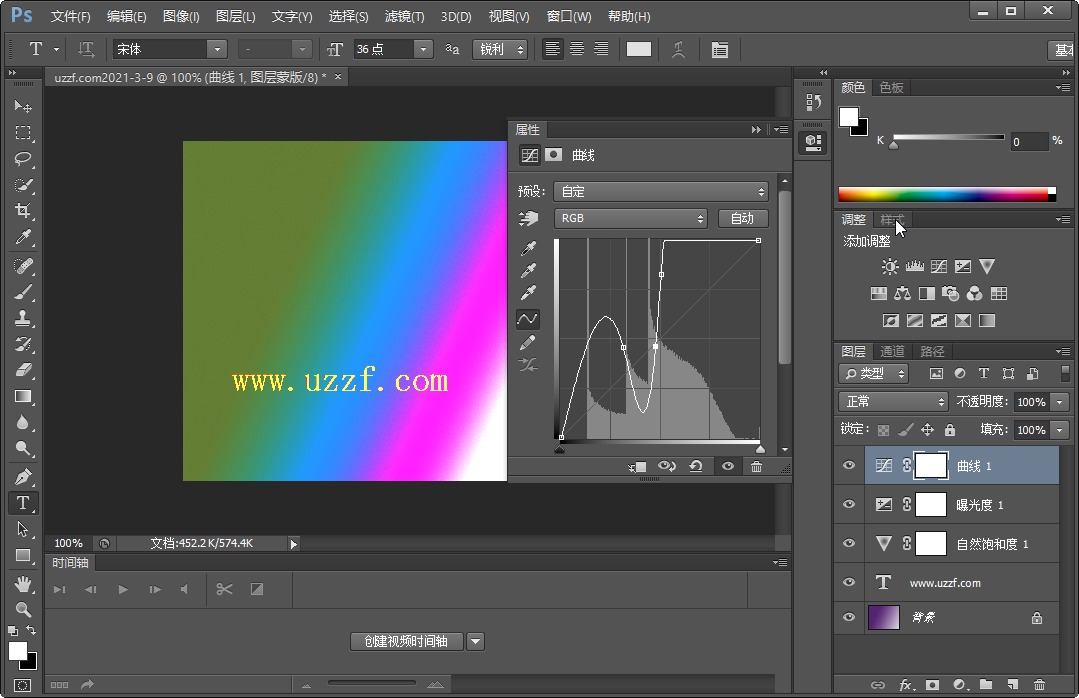Select left align text option
Viewport: 1079px width, 698px height.
click(552, 49)
